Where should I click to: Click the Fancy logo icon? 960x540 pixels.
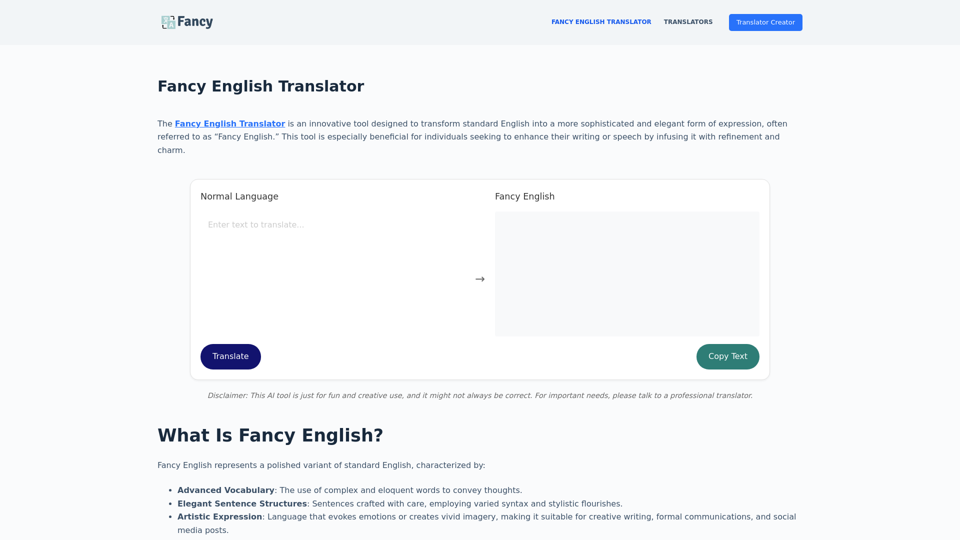tap(168, 22)
